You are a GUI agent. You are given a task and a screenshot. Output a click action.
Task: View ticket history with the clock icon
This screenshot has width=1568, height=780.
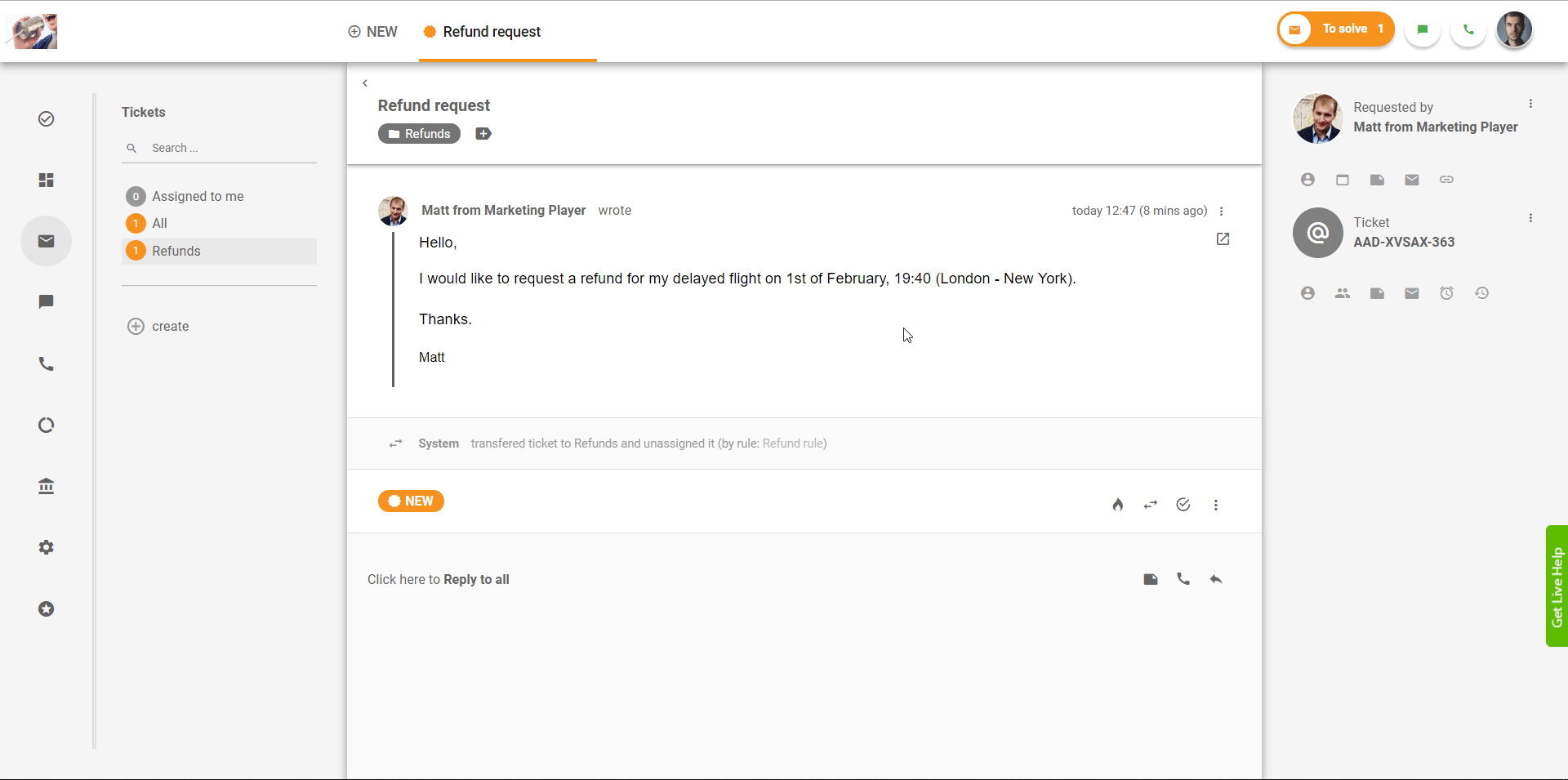(1482, 292)
